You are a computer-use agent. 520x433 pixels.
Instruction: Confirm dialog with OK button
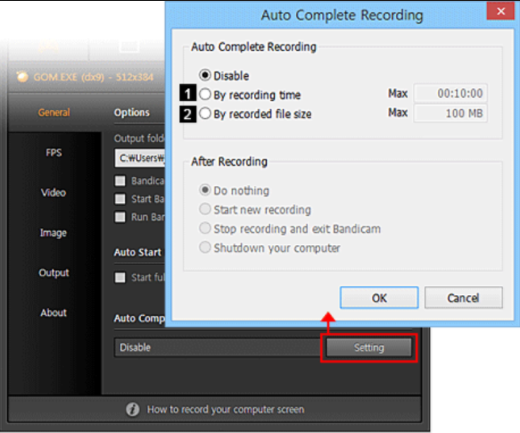coord(379,298)
